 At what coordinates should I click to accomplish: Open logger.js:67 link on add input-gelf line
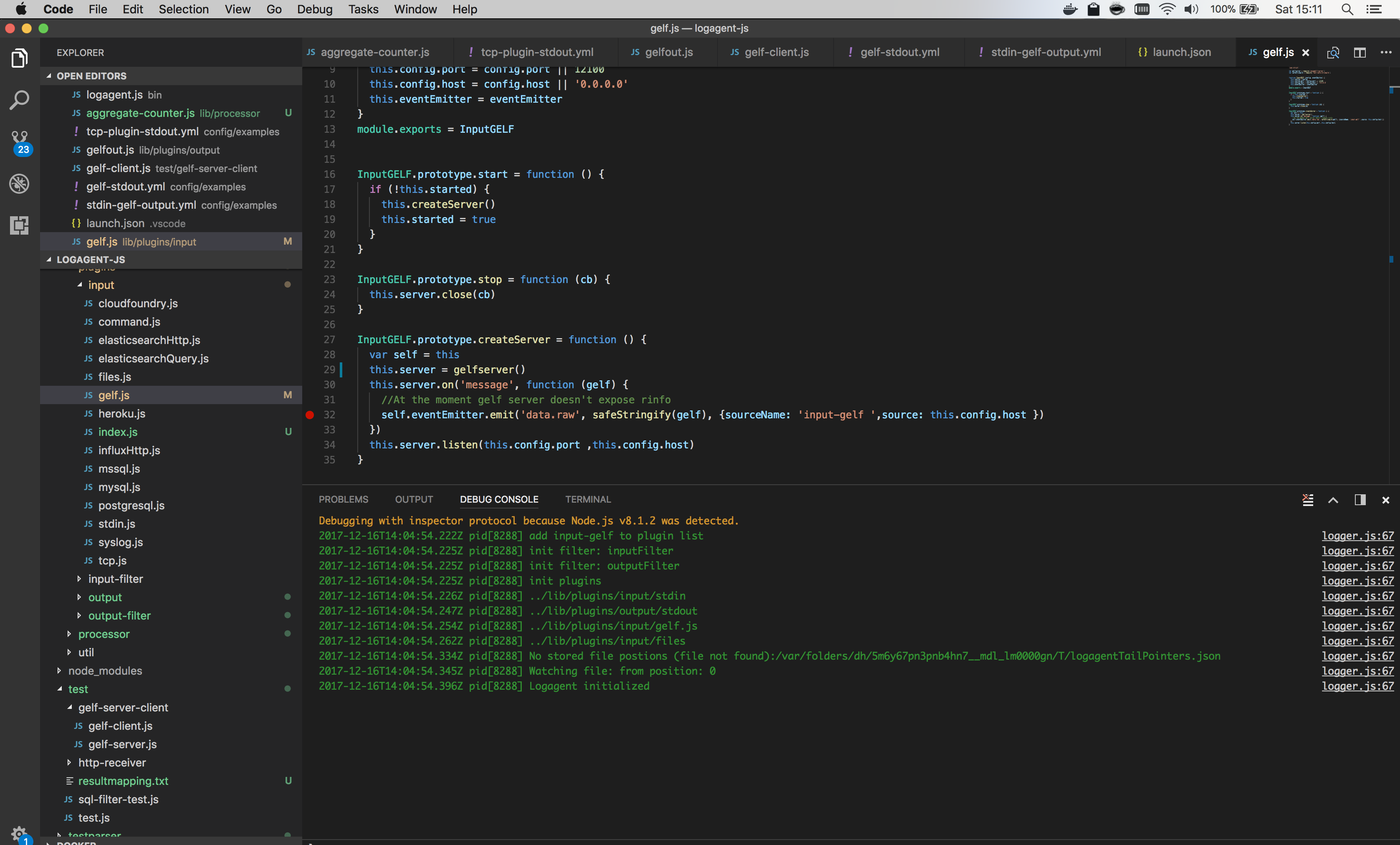pos(1357,536)
